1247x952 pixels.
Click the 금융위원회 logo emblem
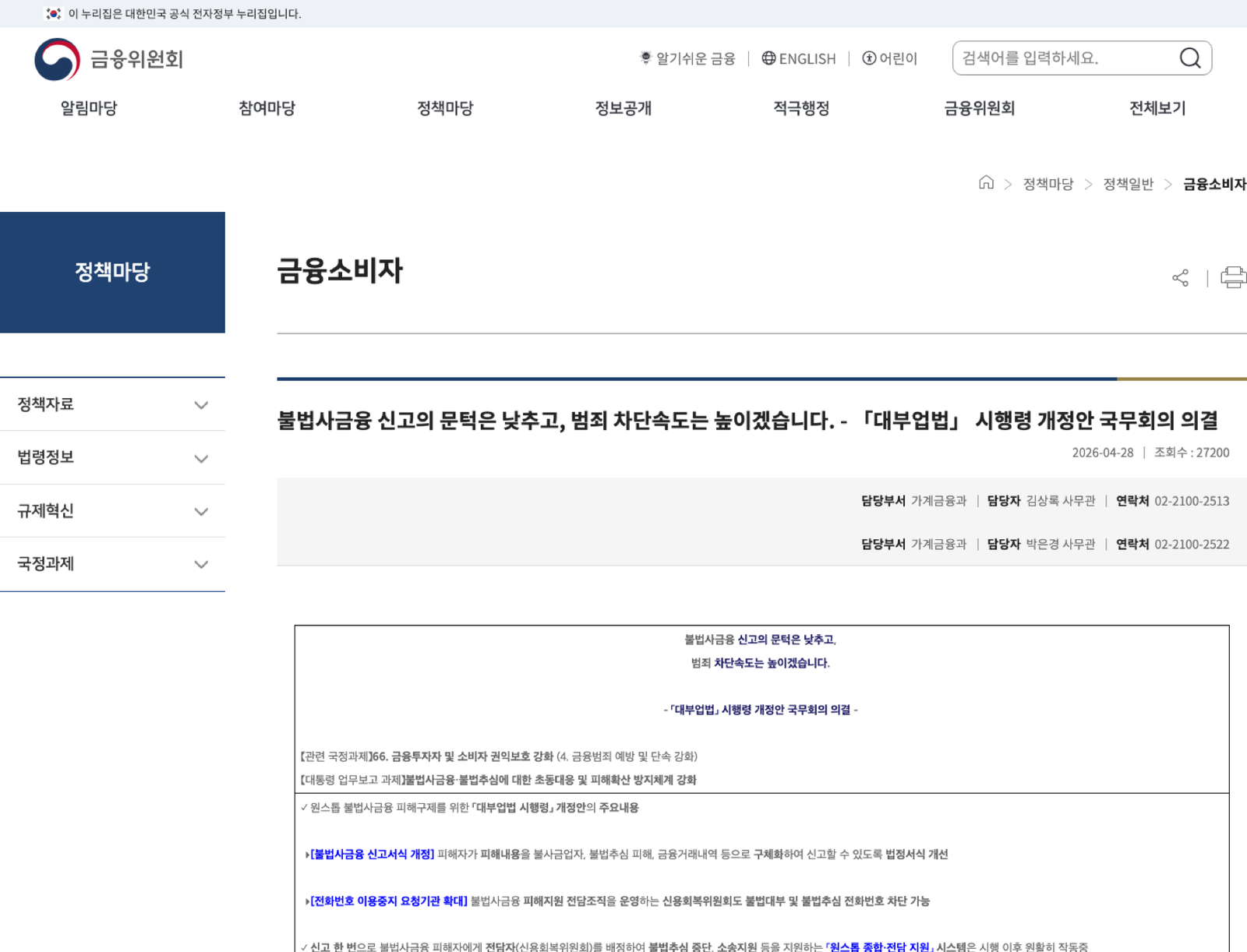pos(57,59)
